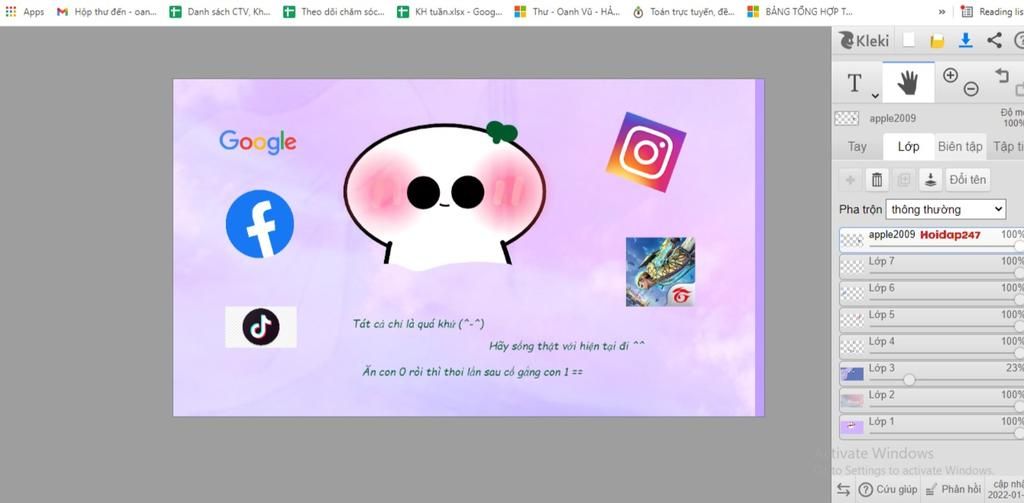The height and width of the screenshot is (503, 1024).
Task: Click the Lớp 2 layer thumbnail
Action: tap(852, 400)
